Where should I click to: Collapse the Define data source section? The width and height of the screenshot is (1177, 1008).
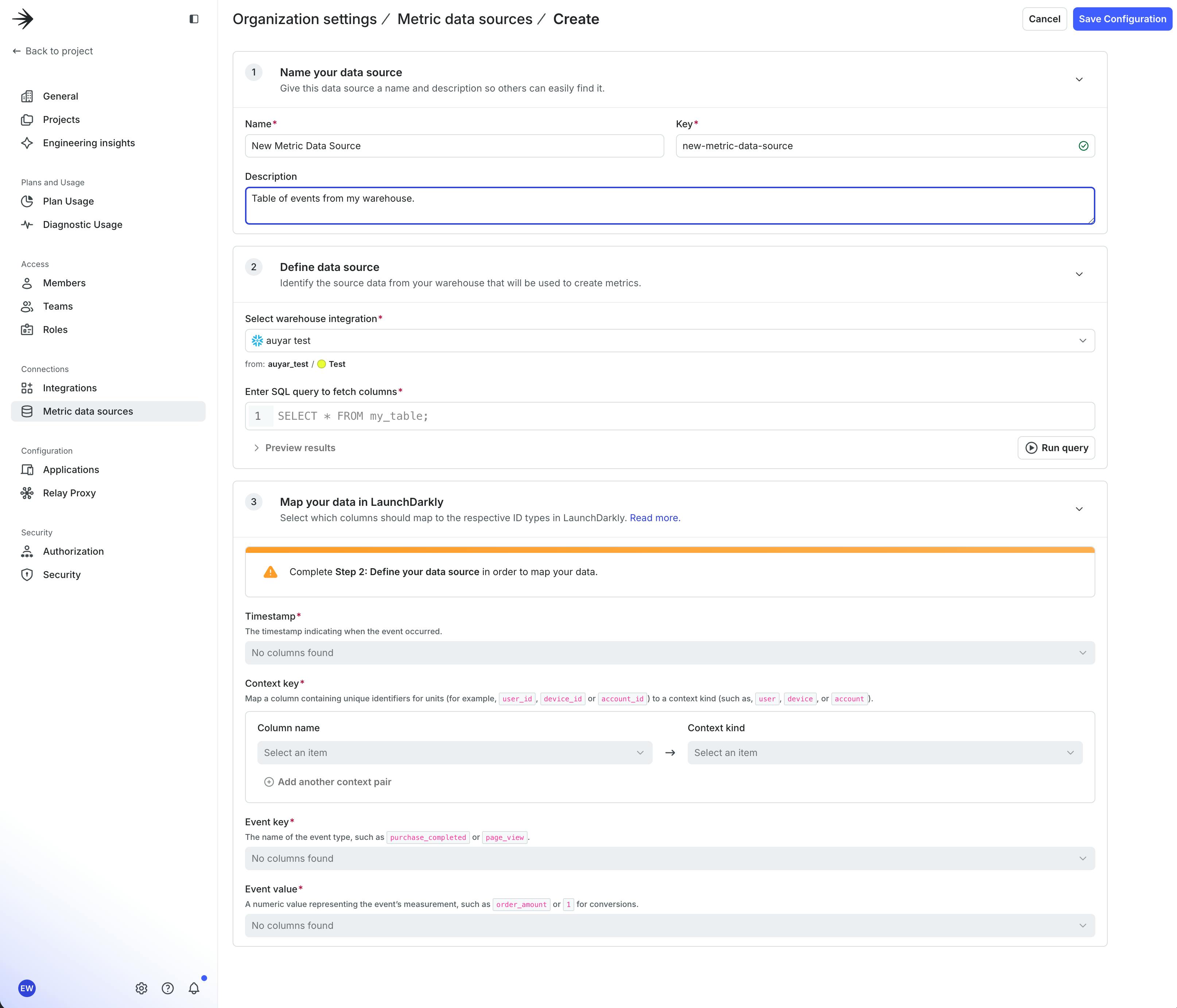click(1079, 275)
